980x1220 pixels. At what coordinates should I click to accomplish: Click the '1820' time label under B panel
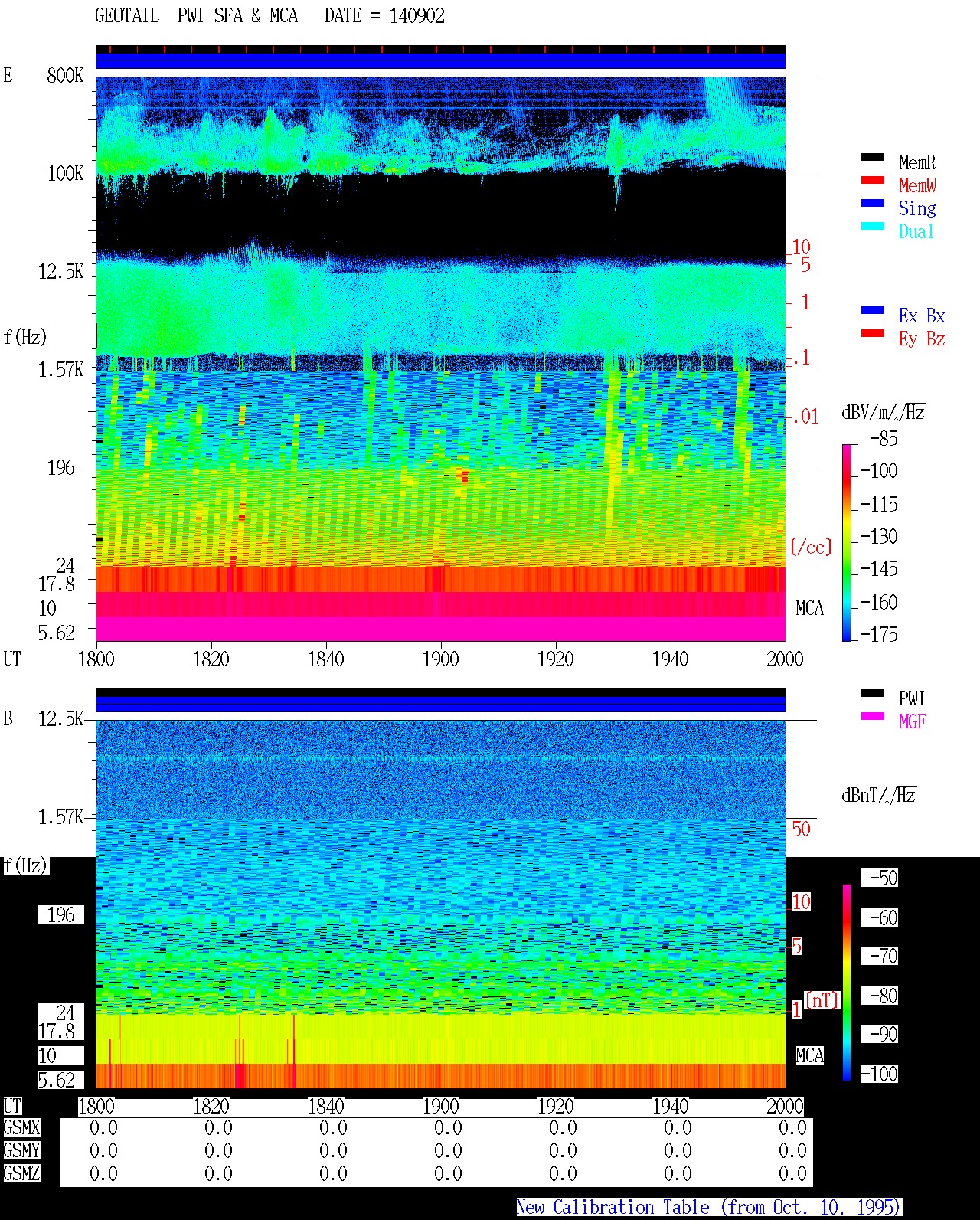point(211,1107)
